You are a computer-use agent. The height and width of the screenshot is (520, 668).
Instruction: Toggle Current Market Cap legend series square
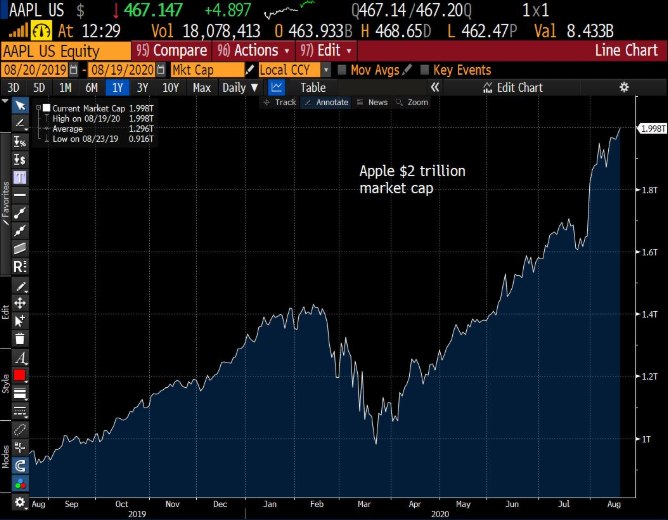46,108
